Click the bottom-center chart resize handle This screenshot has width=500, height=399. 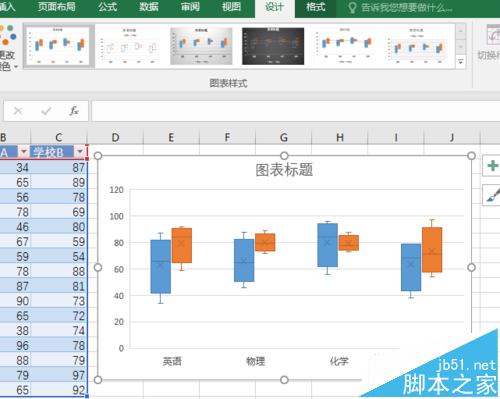point(284,380)
